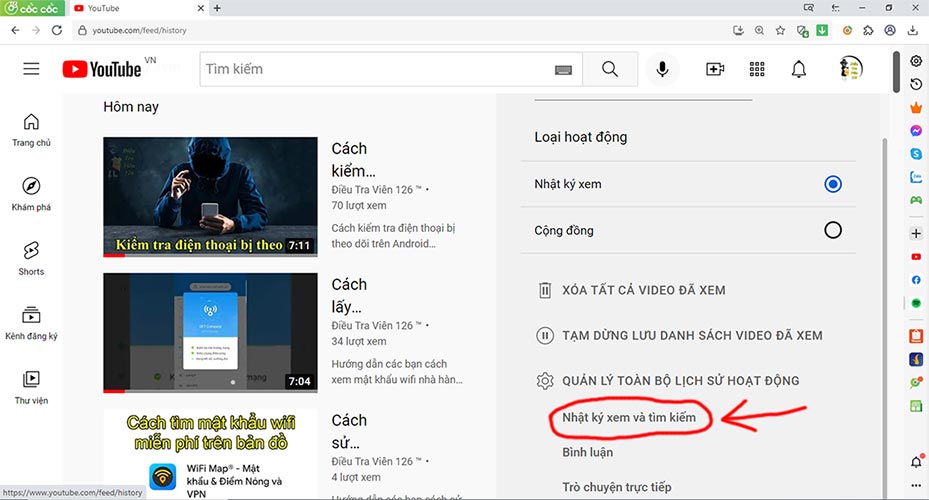Open the side panel more options dots
The height and width of the screenshot is (500, 929).
click(x=916, y=485)
